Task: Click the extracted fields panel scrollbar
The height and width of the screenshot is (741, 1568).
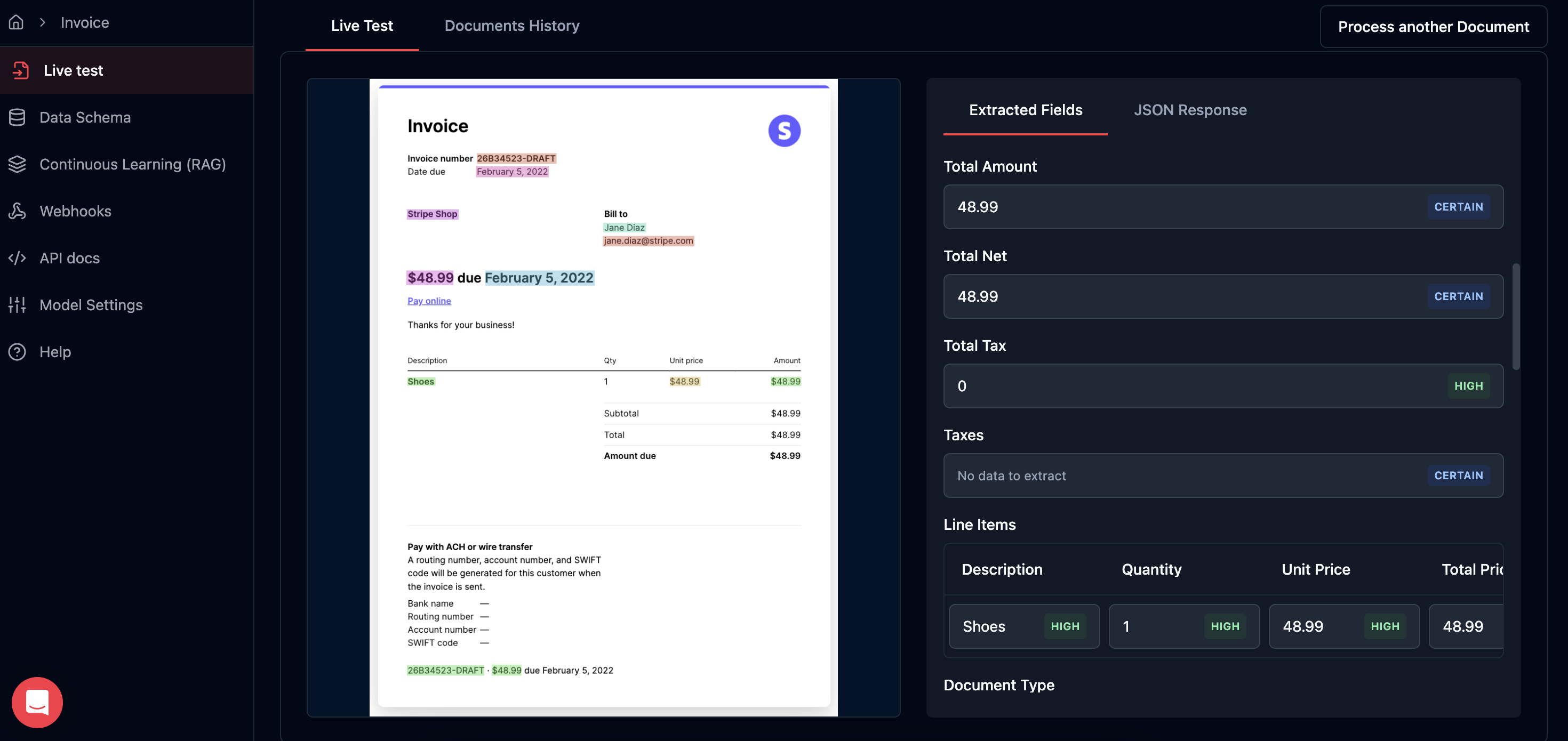Action: [x=1516, y=316]
